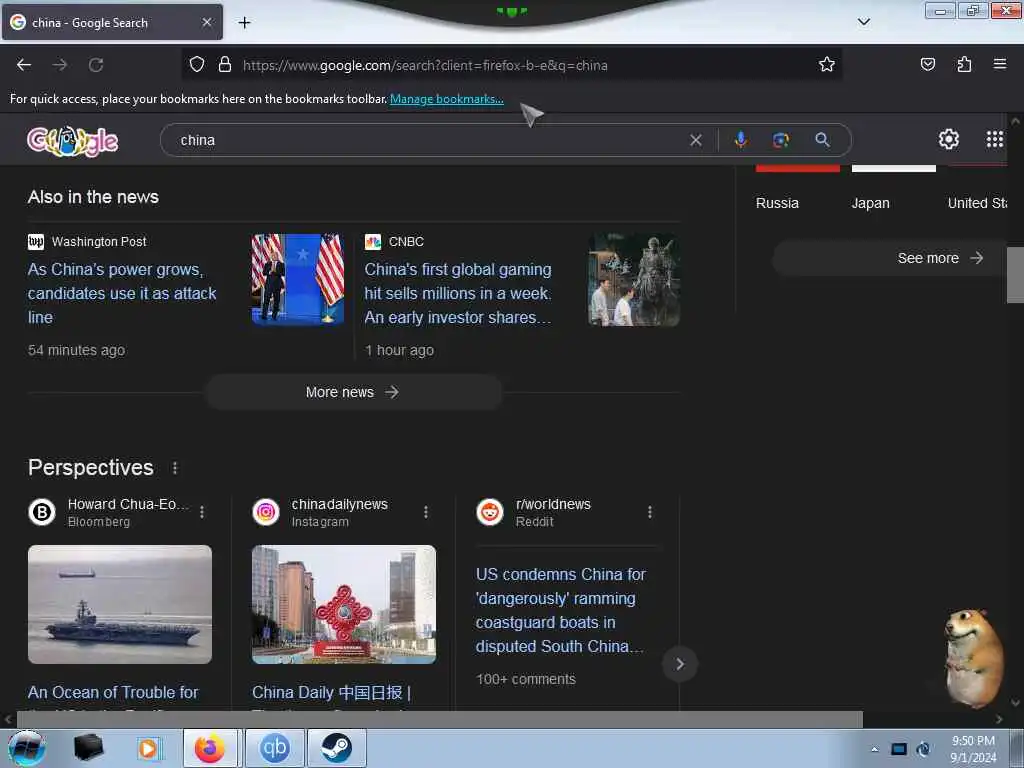Open a new browser tab
Viewport: 1024px width, 768px height.
coord(244,22)
